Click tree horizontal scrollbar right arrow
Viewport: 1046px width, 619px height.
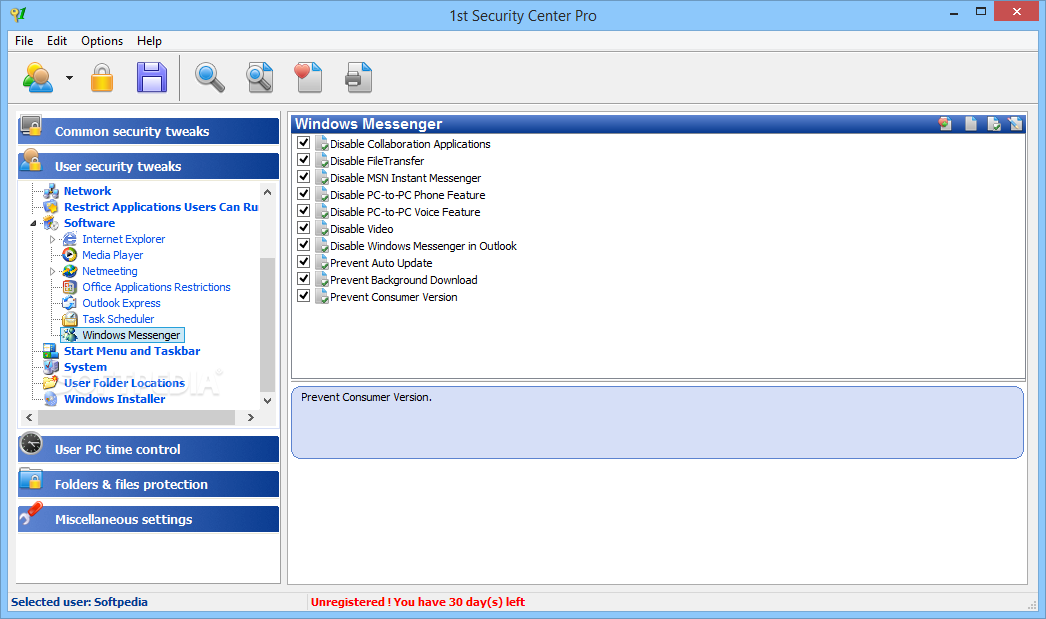tap(251, 418)
